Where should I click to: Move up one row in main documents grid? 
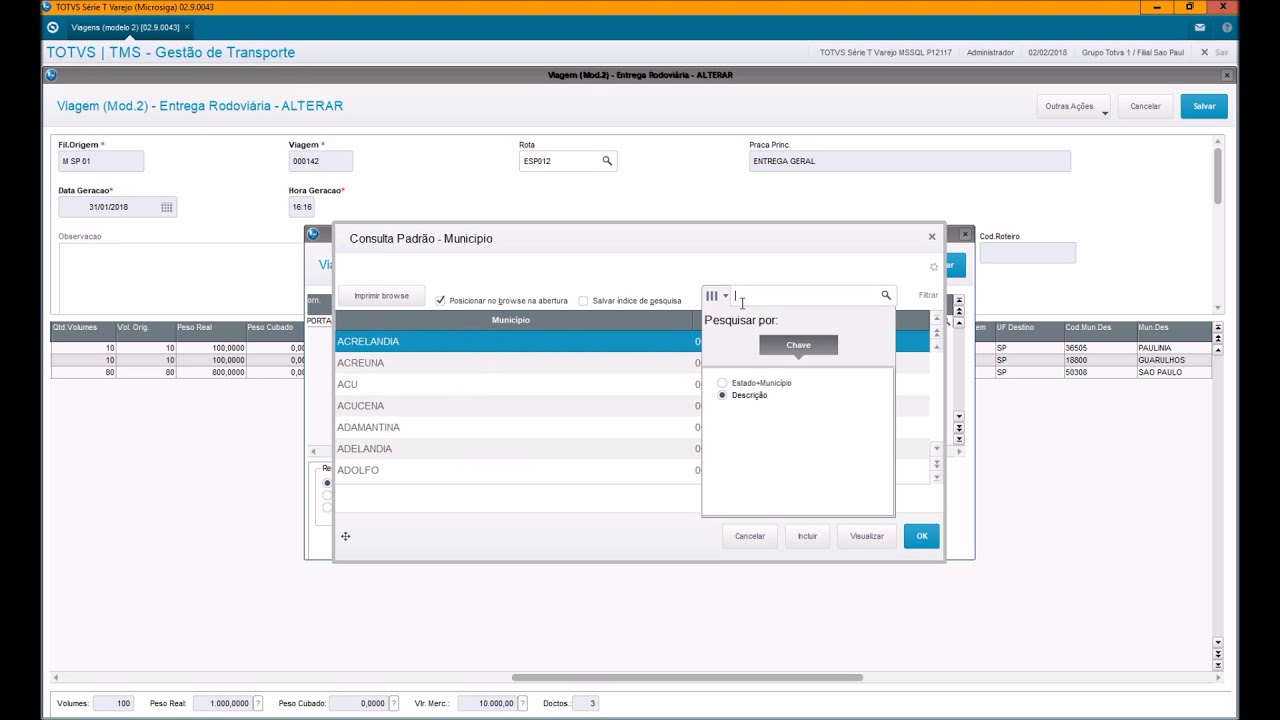click(x=1217, y=350)
